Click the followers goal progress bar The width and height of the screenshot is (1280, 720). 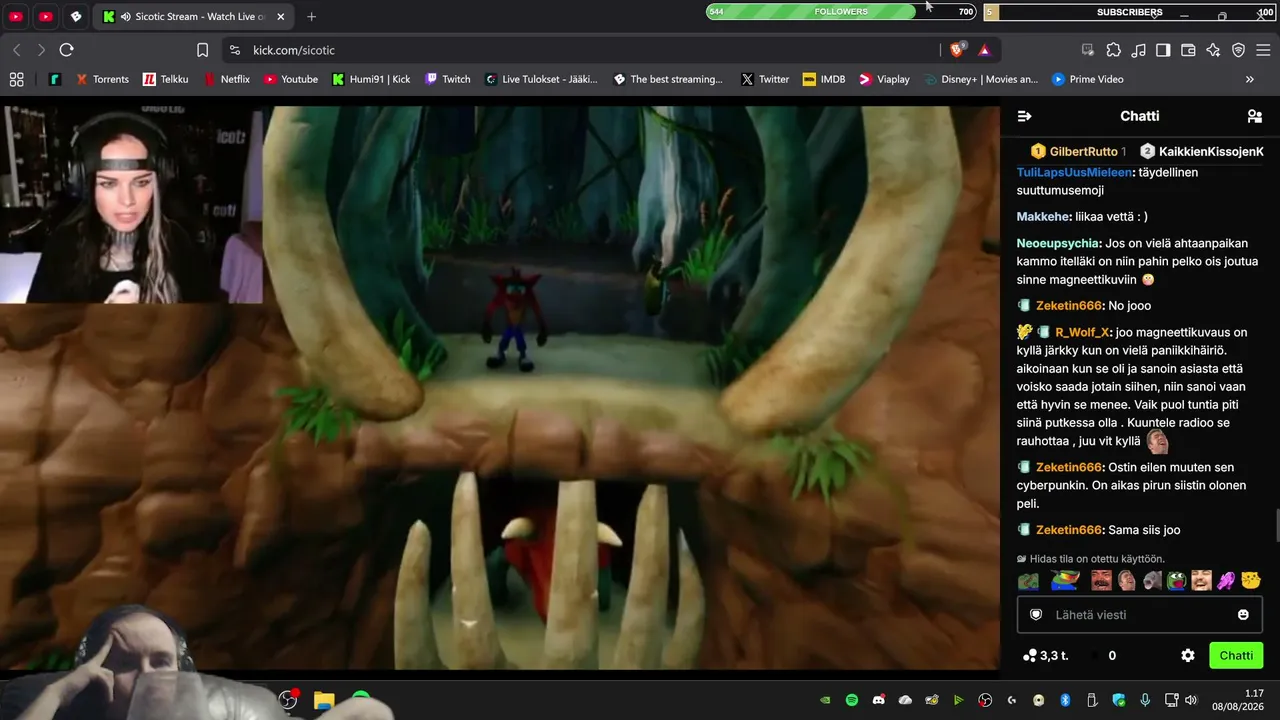[x=841, y=12]
